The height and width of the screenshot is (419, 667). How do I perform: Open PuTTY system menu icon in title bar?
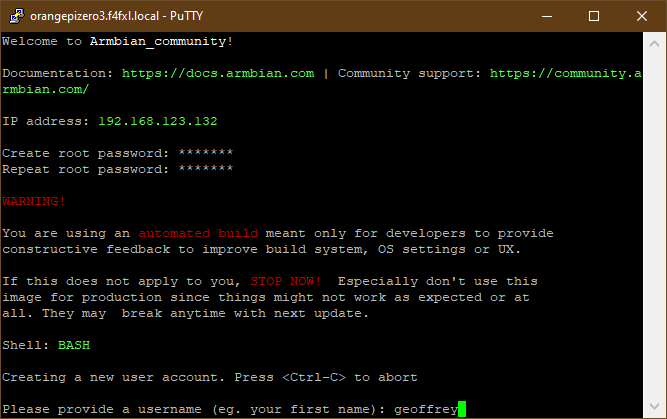point(16,16)
